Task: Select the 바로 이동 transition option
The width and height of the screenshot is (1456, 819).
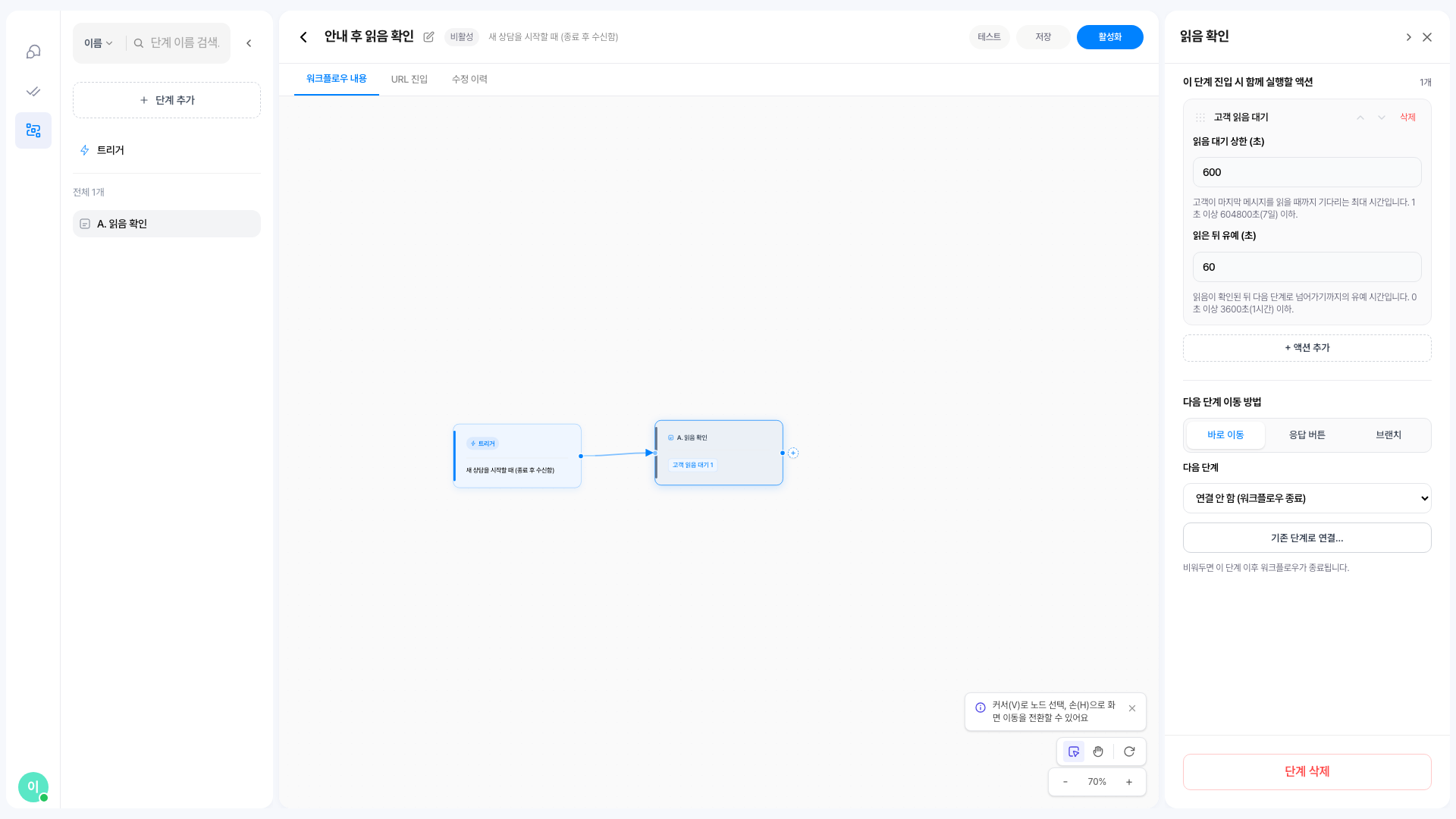Action: click(1225, 435)
